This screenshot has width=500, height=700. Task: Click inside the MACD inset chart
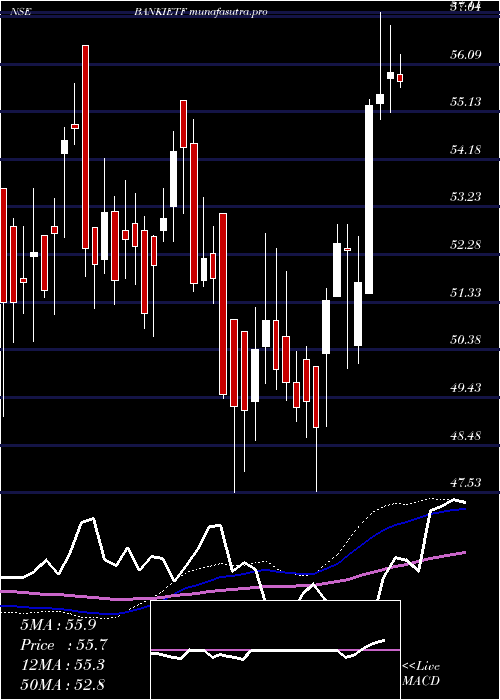275,650
